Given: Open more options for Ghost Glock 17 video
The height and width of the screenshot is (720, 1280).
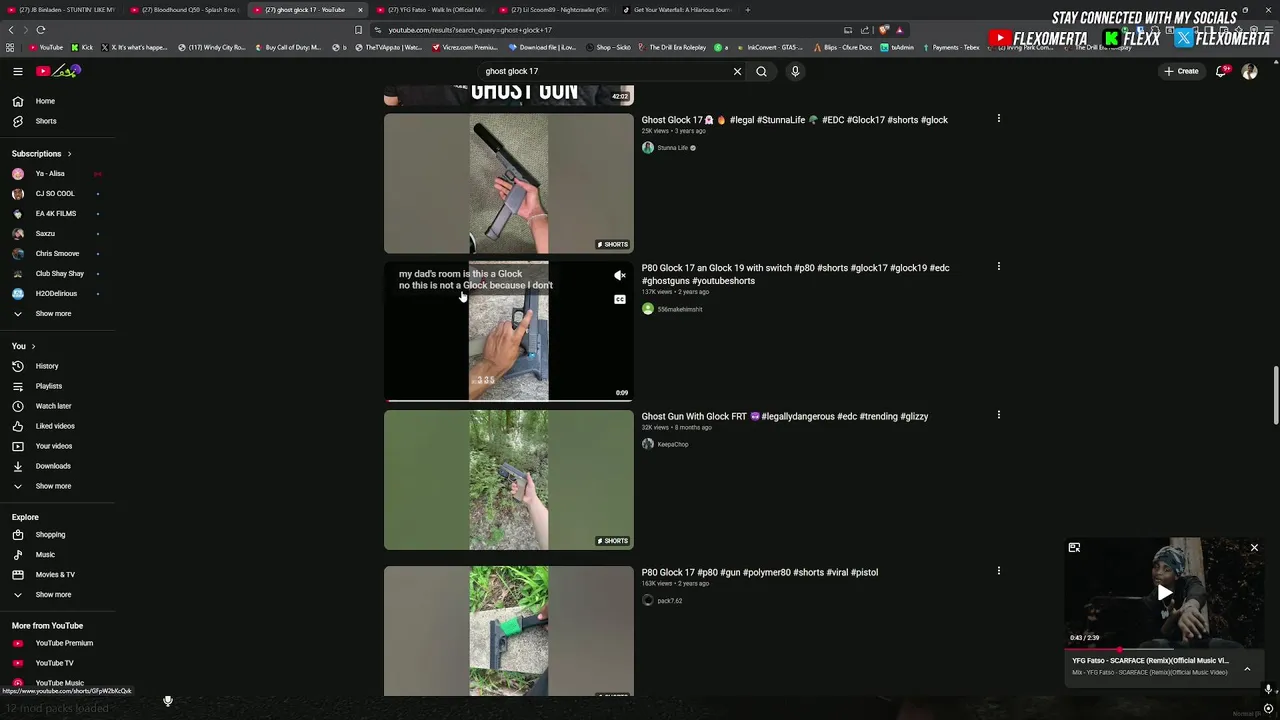Looking at the screenshot, I should 998,119.
